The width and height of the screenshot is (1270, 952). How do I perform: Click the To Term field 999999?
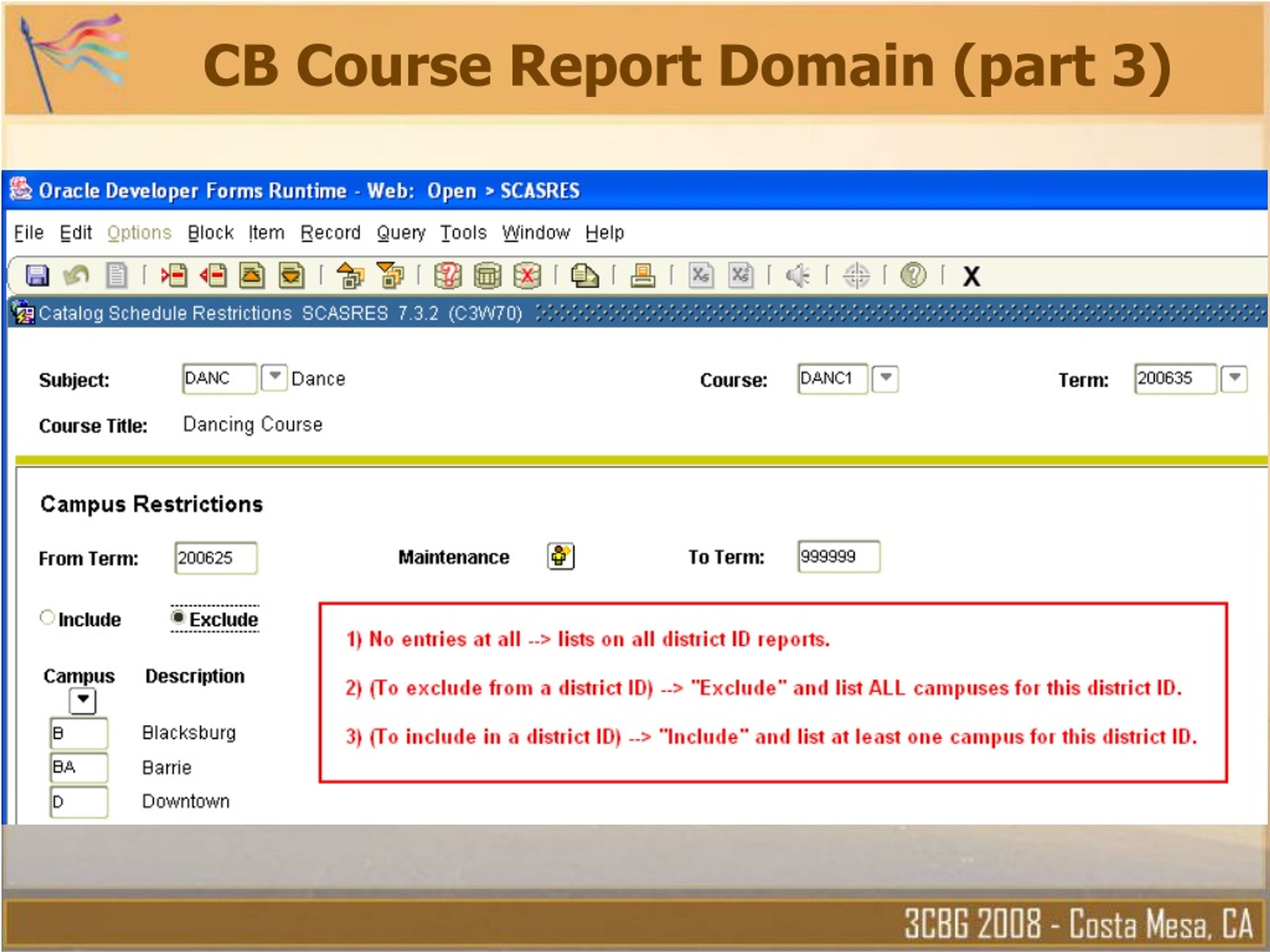[839, 557]
